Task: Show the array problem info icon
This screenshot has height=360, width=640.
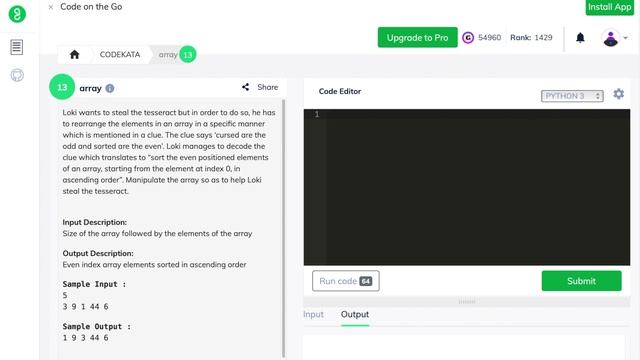Action: pos(110,88)
